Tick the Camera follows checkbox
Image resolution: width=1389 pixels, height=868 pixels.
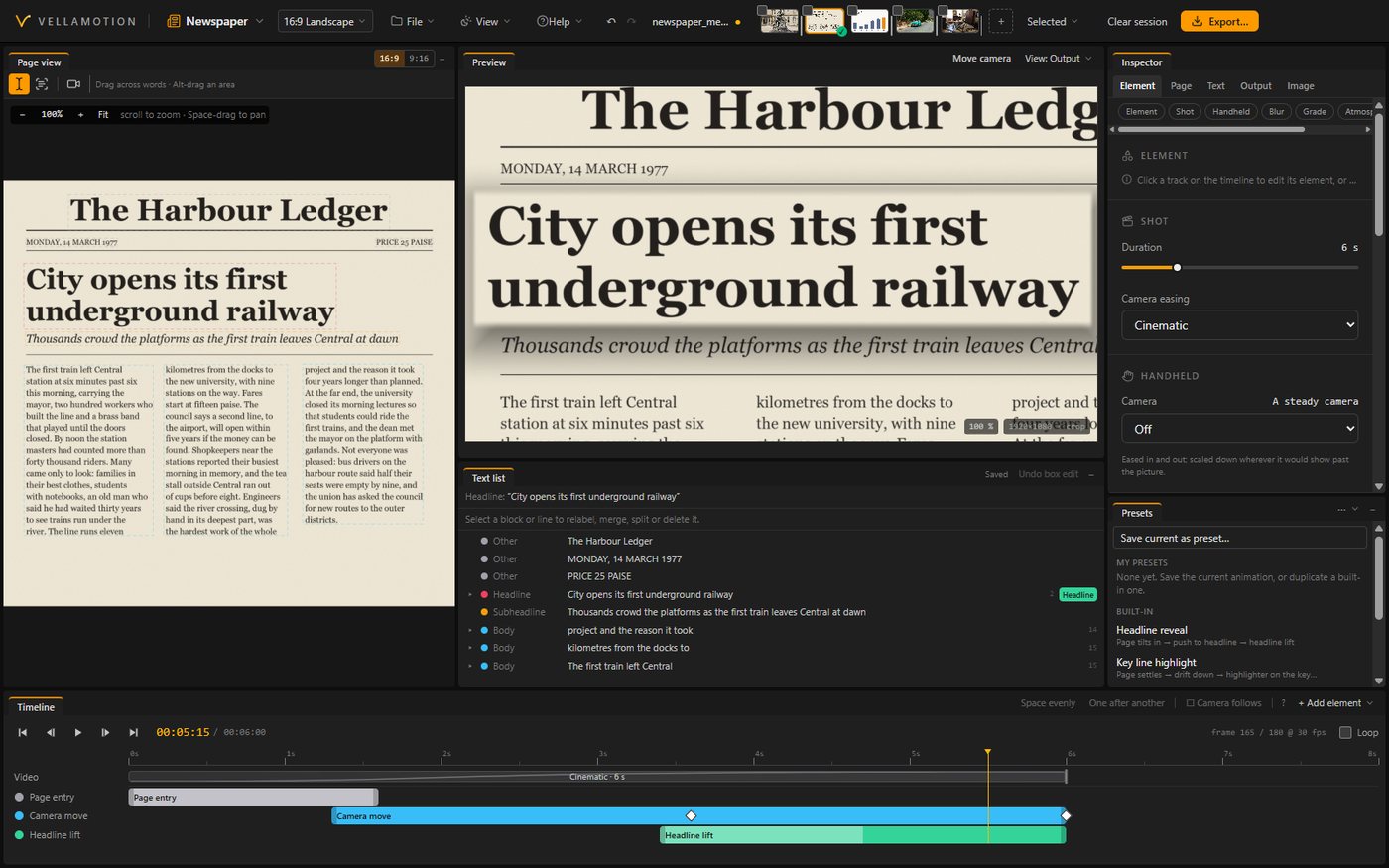pyautogui.click(x=1191, y=703)
